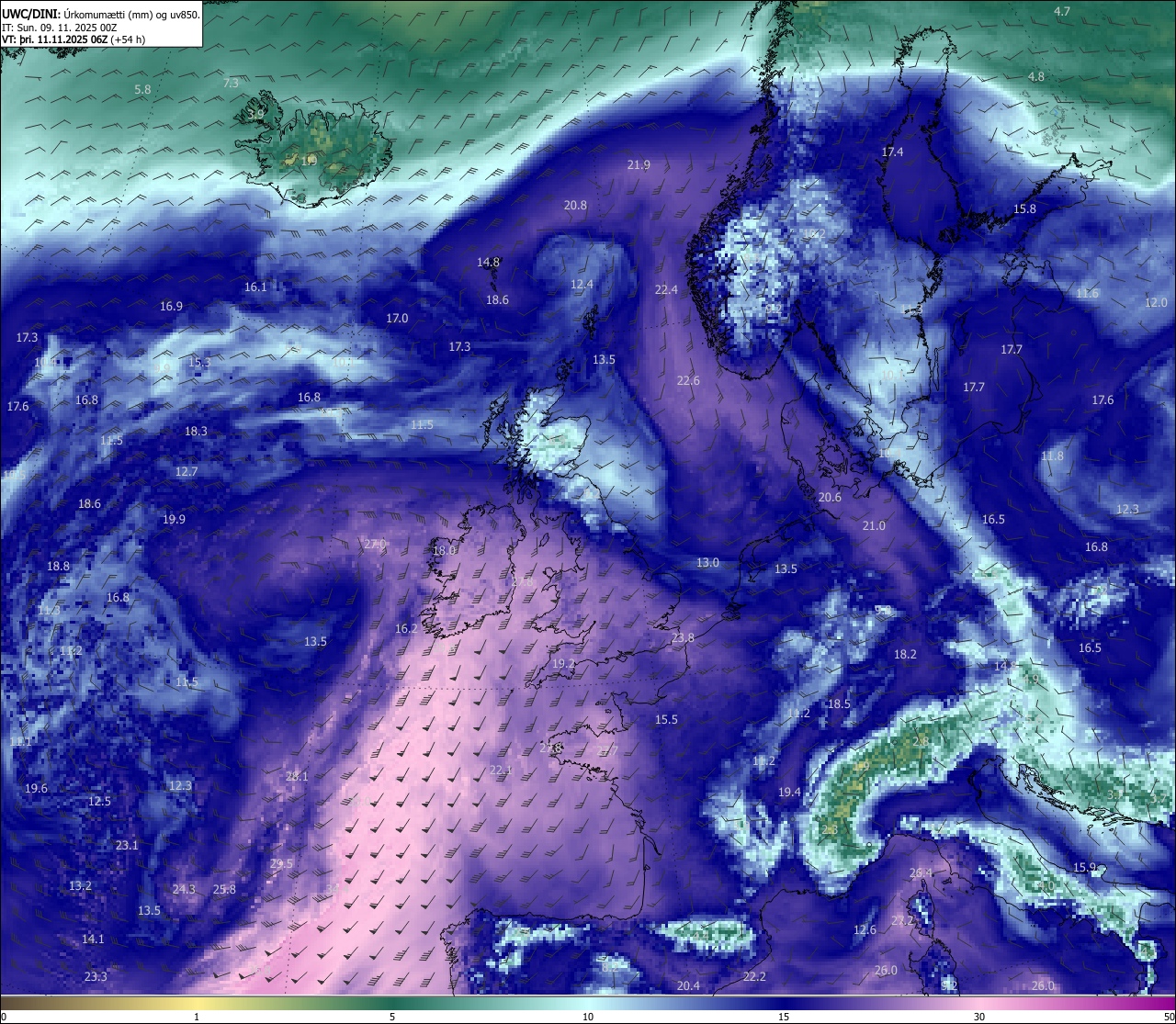Viewport: 1176px width, 1024px height.
Task: Click the 14.1 map value
Action: coord(93,940)
